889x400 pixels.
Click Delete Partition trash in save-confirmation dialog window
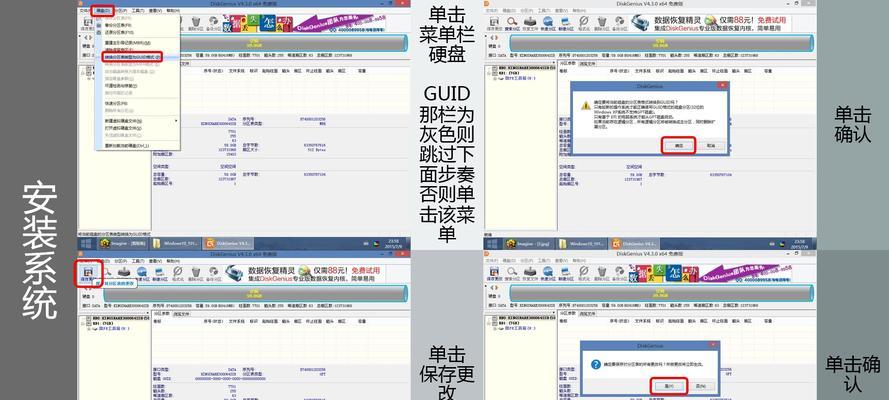point(602,274)
